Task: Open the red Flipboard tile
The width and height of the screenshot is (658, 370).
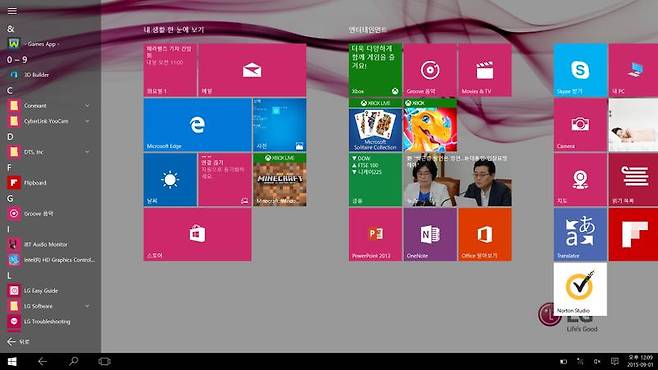Action: click(633, 235)
